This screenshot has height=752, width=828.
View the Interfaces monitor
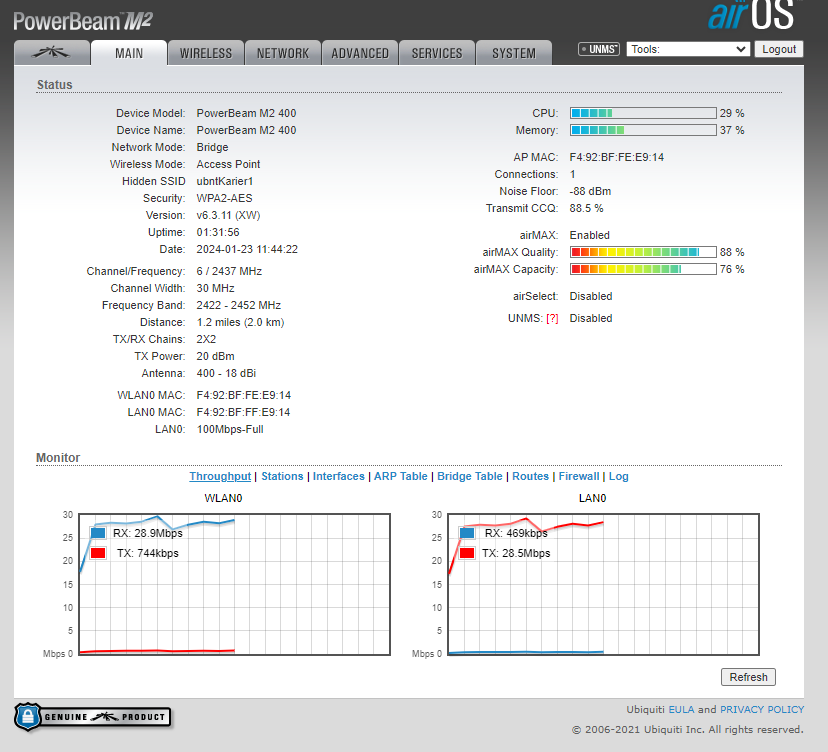(x=338, y=476)
